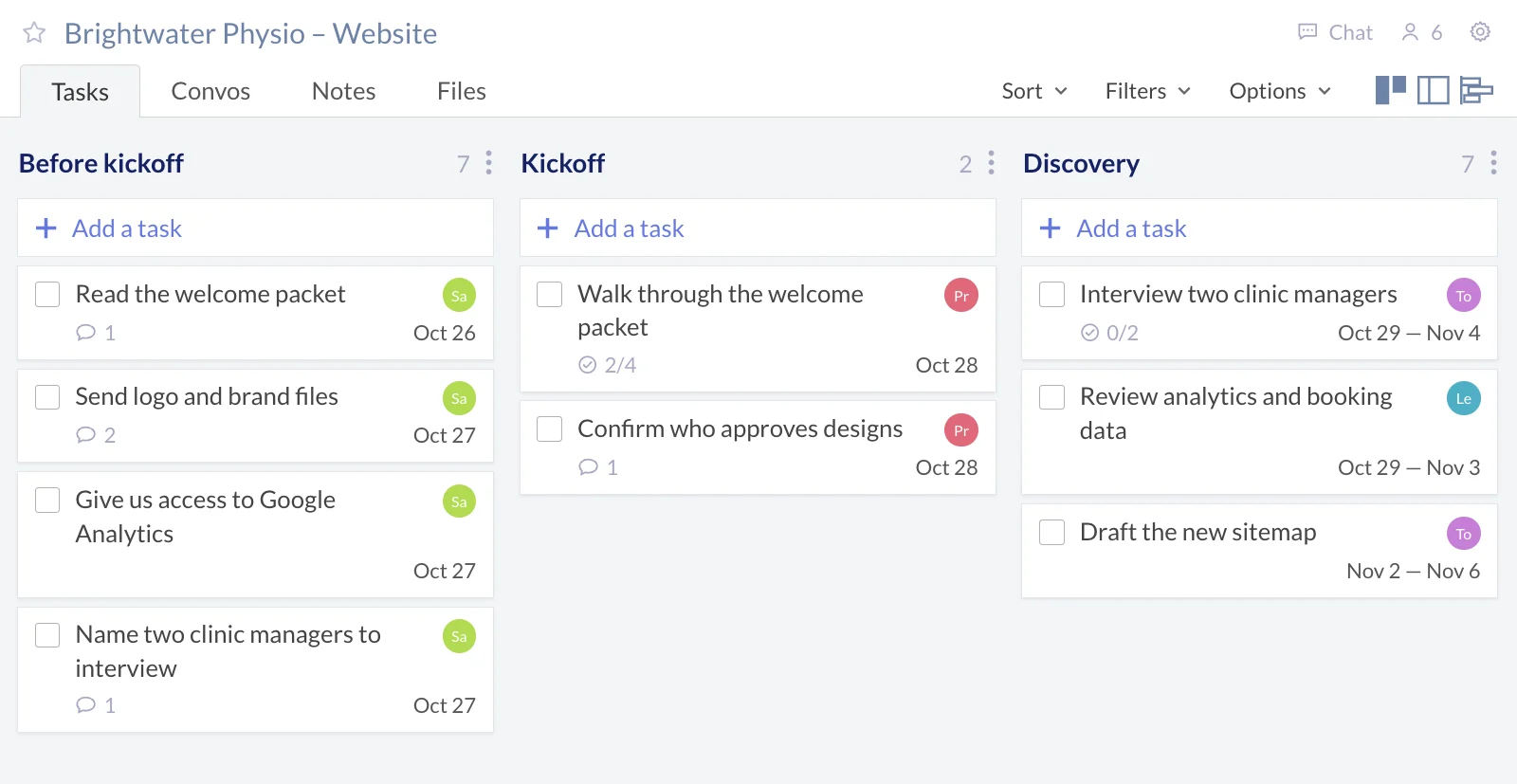Switch to the Convos tab
The image size is (1517, 784).
click(210, 91)
